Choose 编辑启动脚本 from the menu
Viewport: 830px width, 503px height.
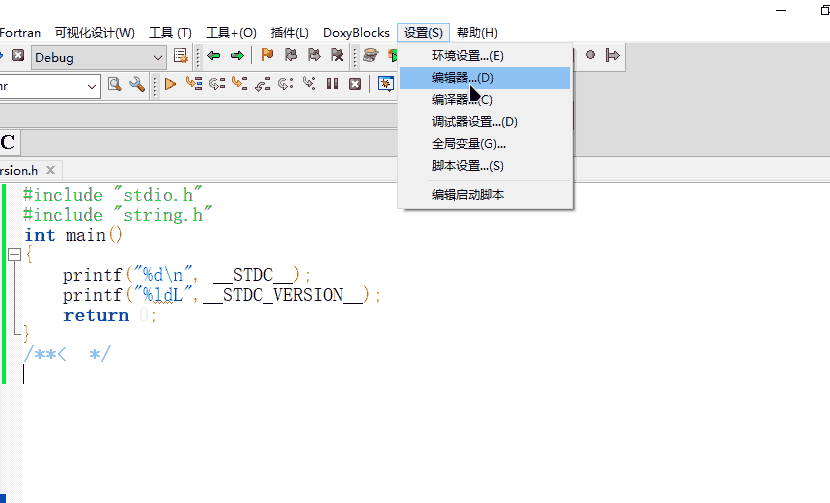[x=485, y=194]
